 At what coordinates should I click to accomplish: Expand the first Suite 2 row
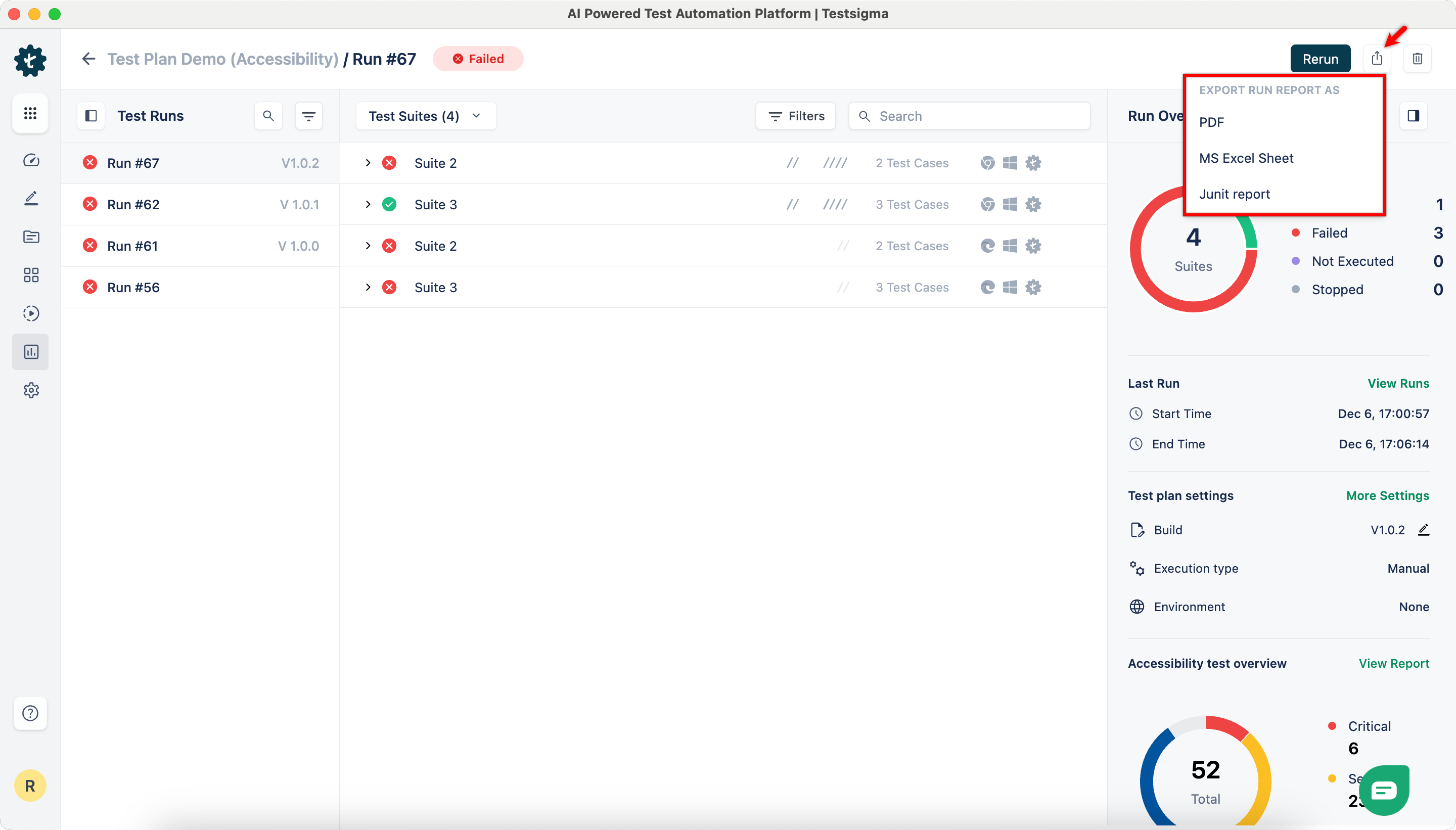pos(368,163)
